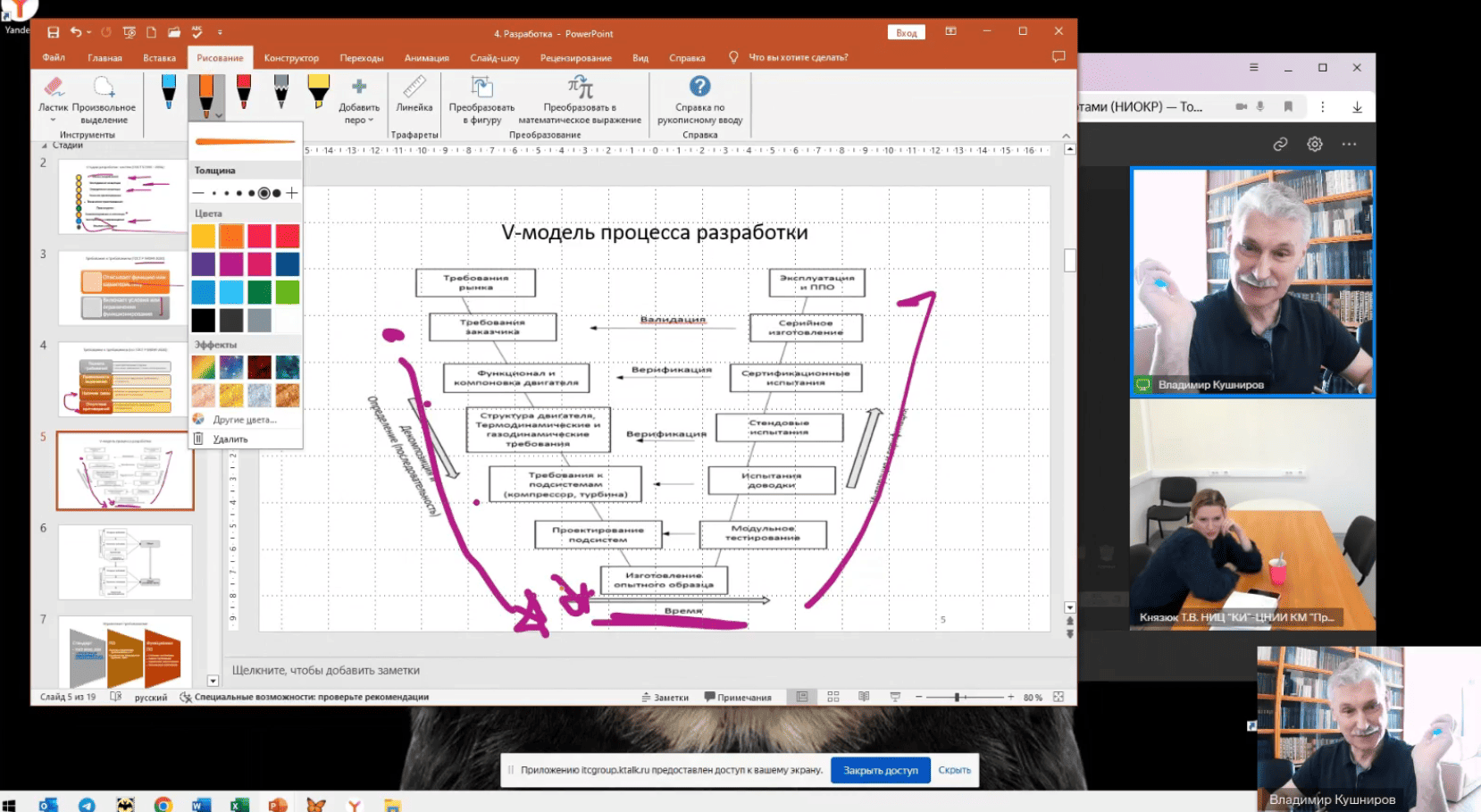The width and height of the screenshot is (1481, 812).
Task: Click the Линейка ruler tool
Action: click(x=414, y=94)
